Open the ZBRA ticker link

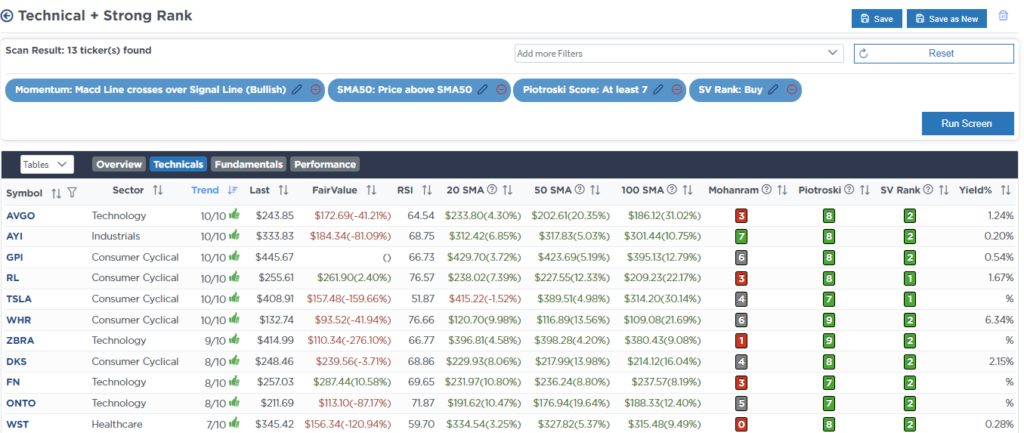point(20,340)
